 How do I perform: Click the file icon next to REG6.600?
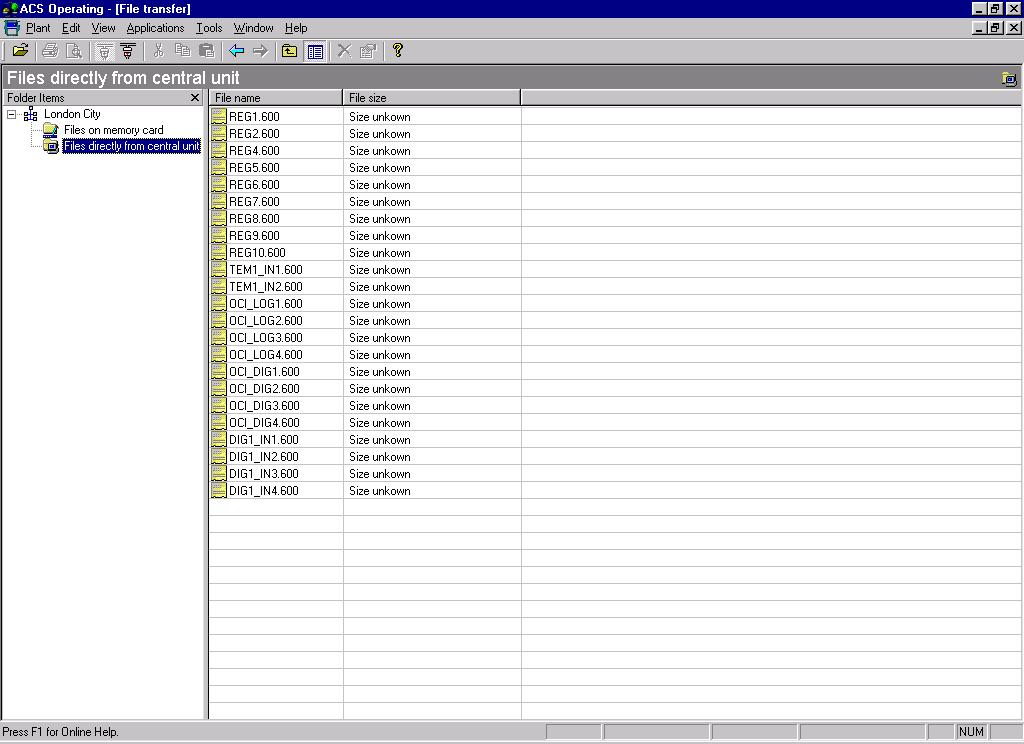(219, 185)
